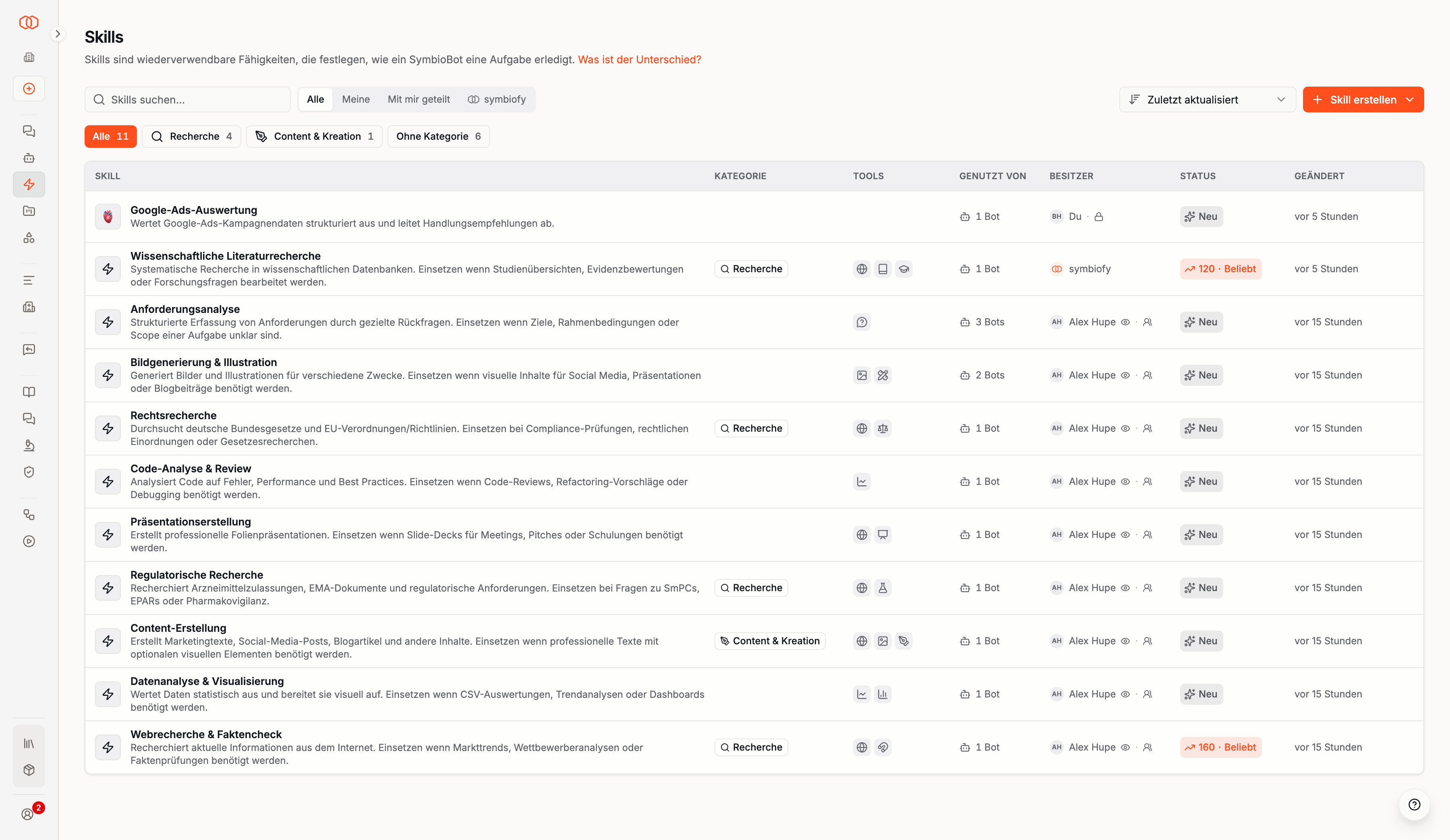The height and width of the screenshot is (840, 1450).
Task: Click the help question mark button
Action: pos(1414,804)
